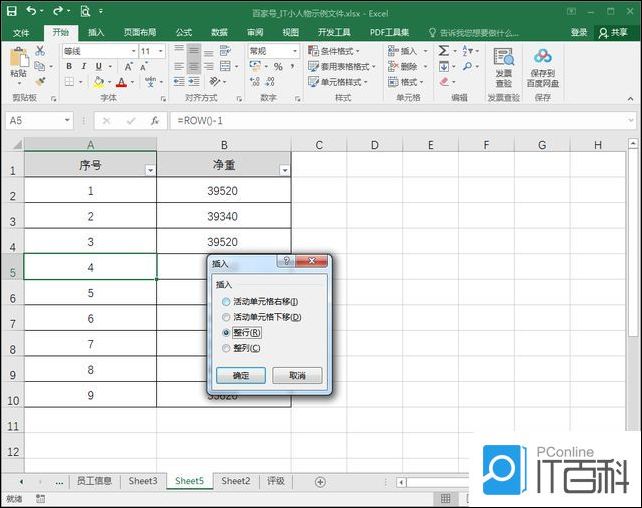Select 活动单元格右移 radio option
642x508 pixels.
(x=225, y=301)
